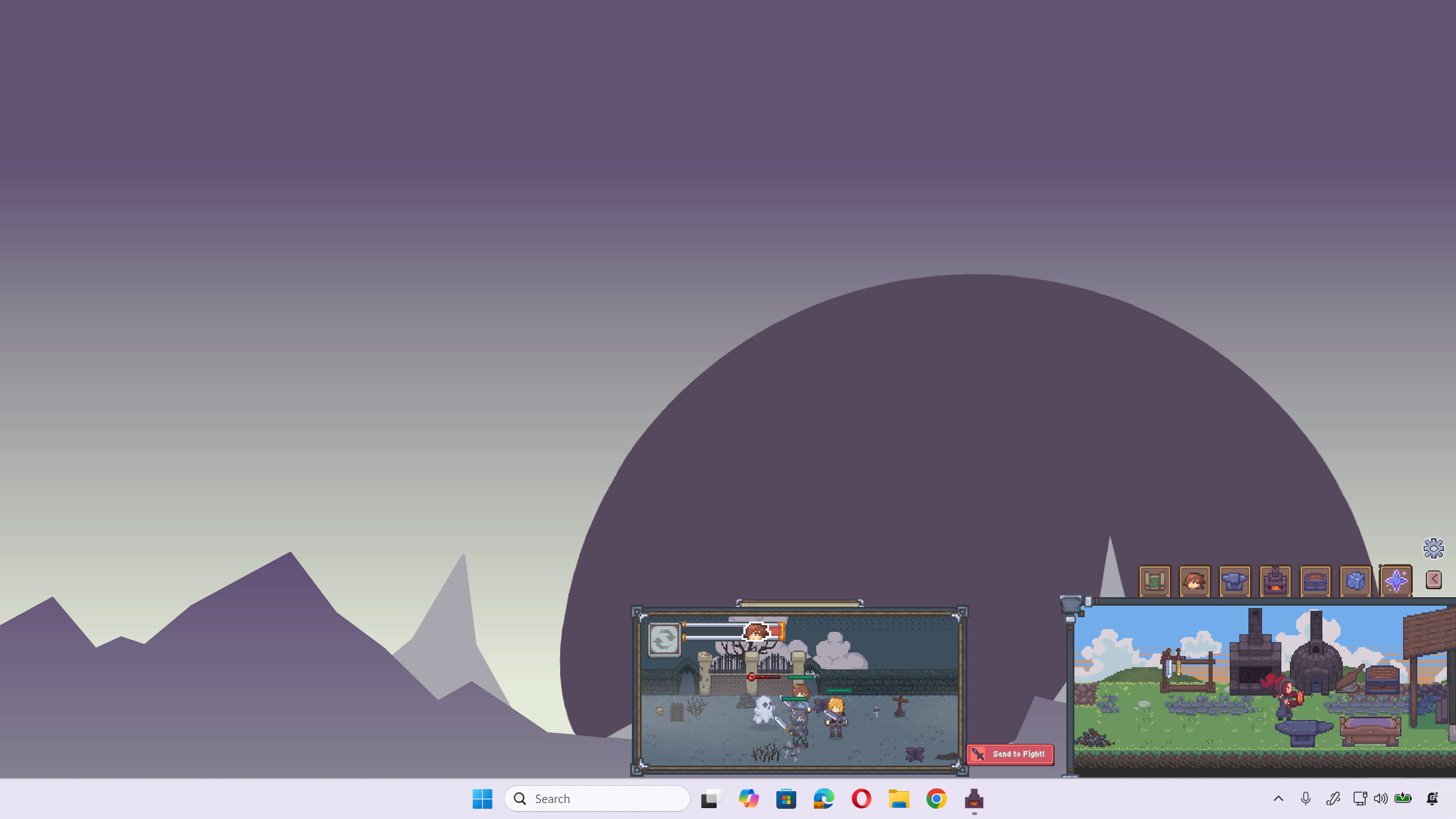Click the pen tray icon
This screenshot has width=1456, height=819.
click(1333, 799)
